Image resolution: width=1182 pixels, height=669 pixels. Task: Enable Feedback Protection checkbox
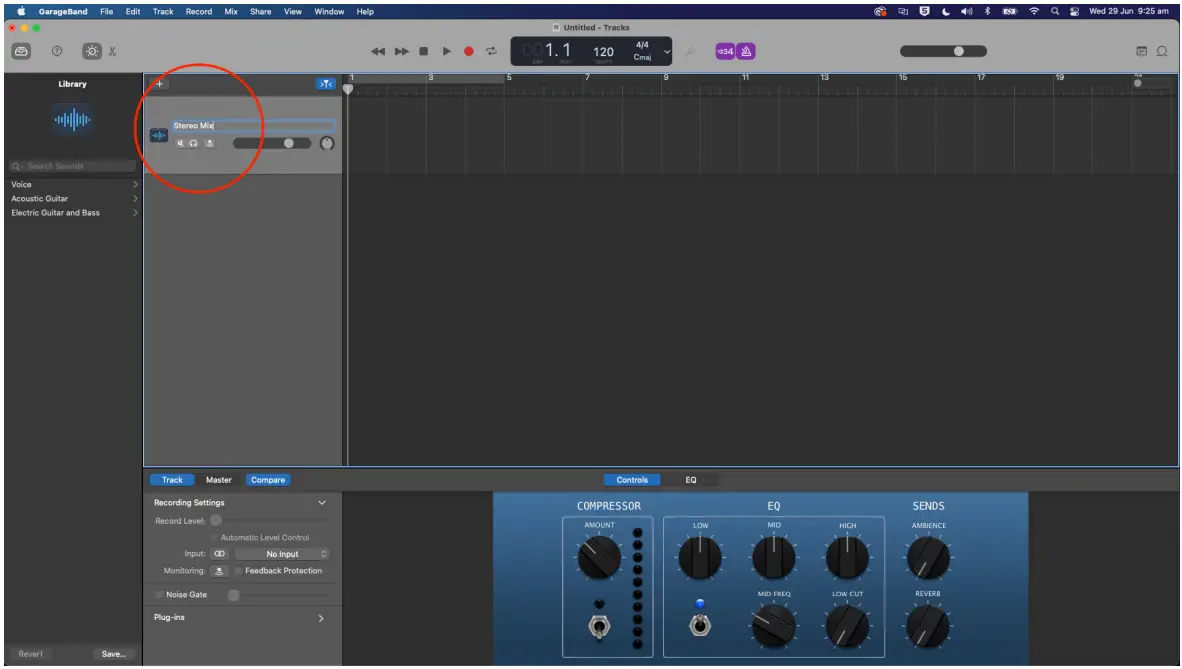[x=239, y=570]
